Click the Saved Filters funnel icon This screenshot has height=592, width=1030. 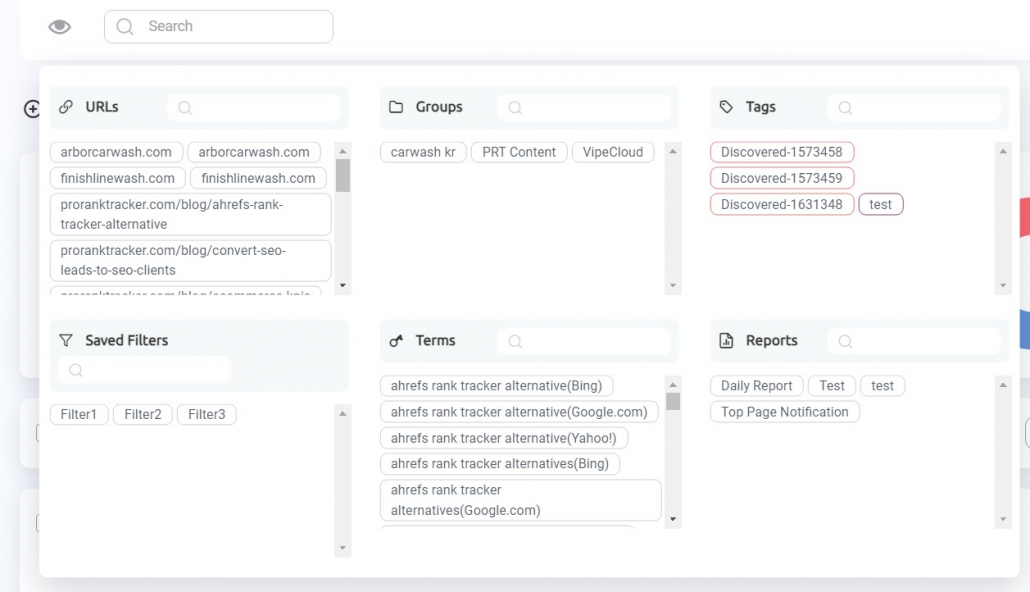coord(66,340)
